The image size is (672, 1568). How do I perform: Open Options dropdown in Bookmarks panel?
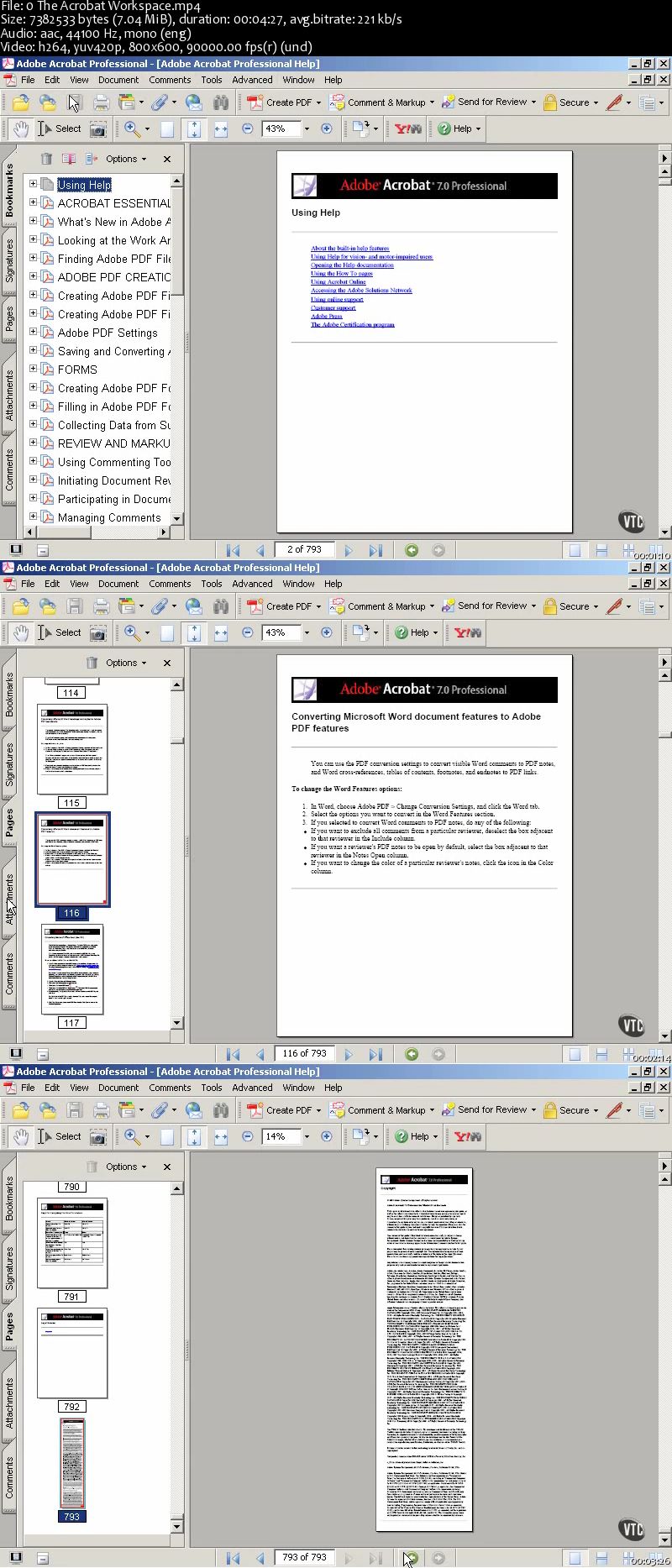click(126, 159)
